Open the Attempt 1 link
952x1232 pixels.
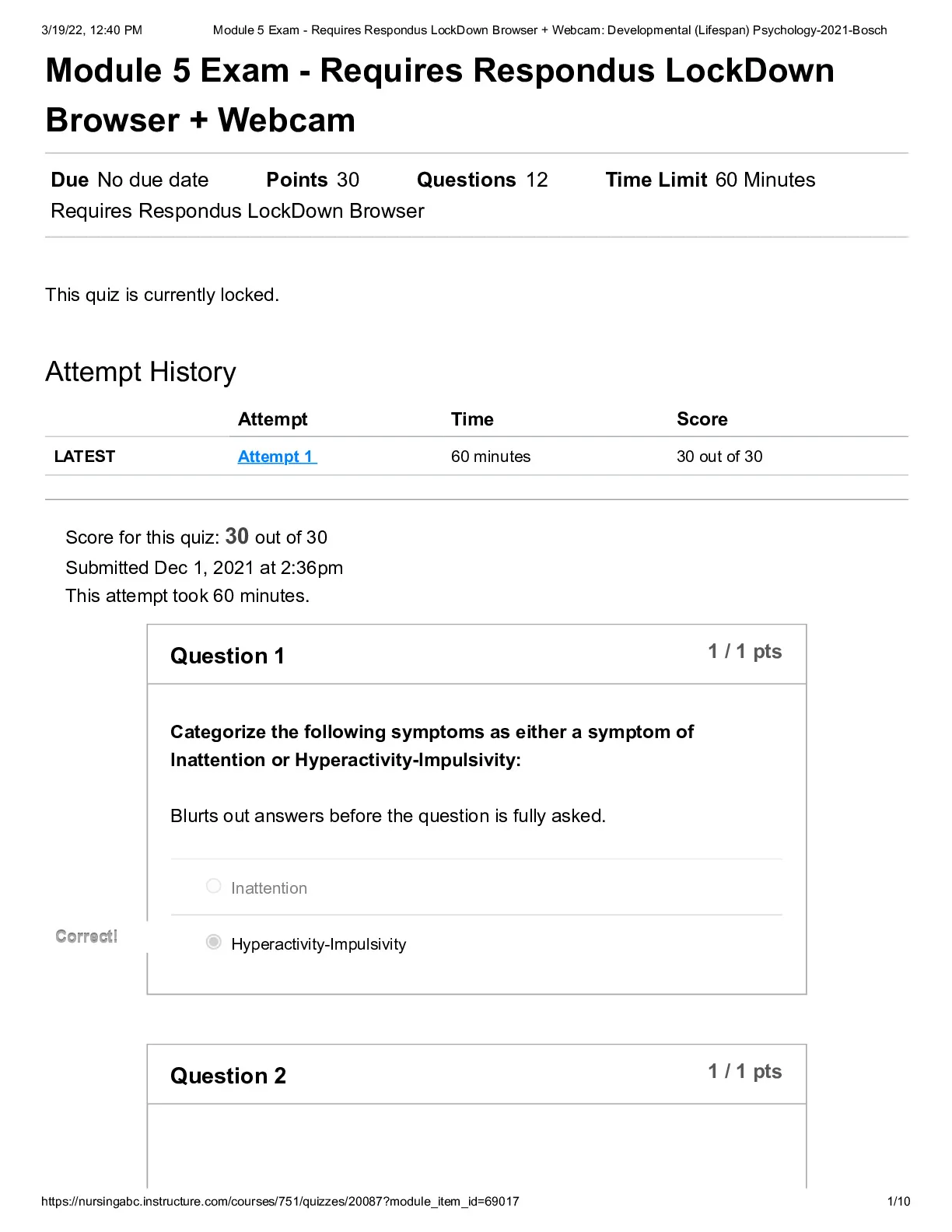[277, 457]
